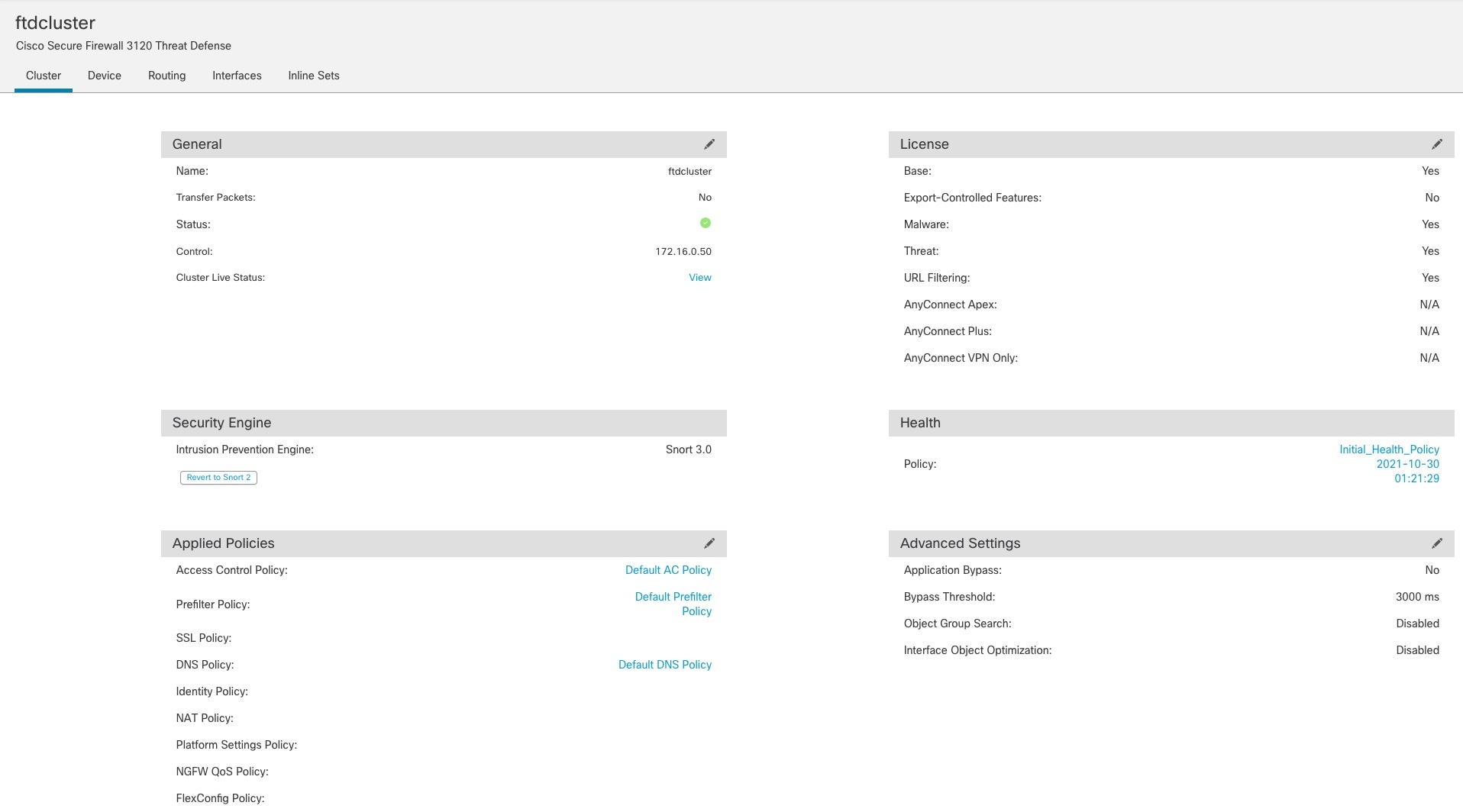
Task: Click the AnyConnect Plus label
Action: click(x=947, y=331)
